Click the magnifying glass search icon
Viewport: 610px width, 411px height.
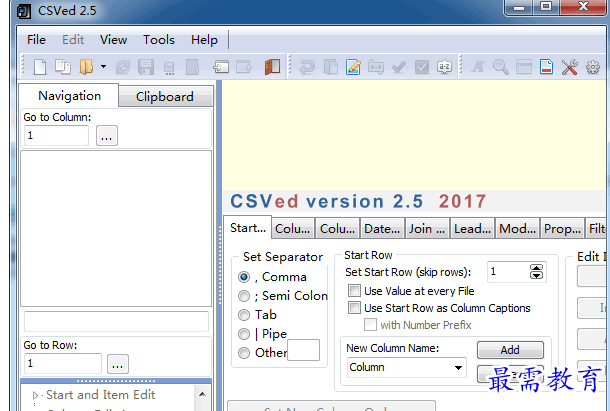coord(501,67)
